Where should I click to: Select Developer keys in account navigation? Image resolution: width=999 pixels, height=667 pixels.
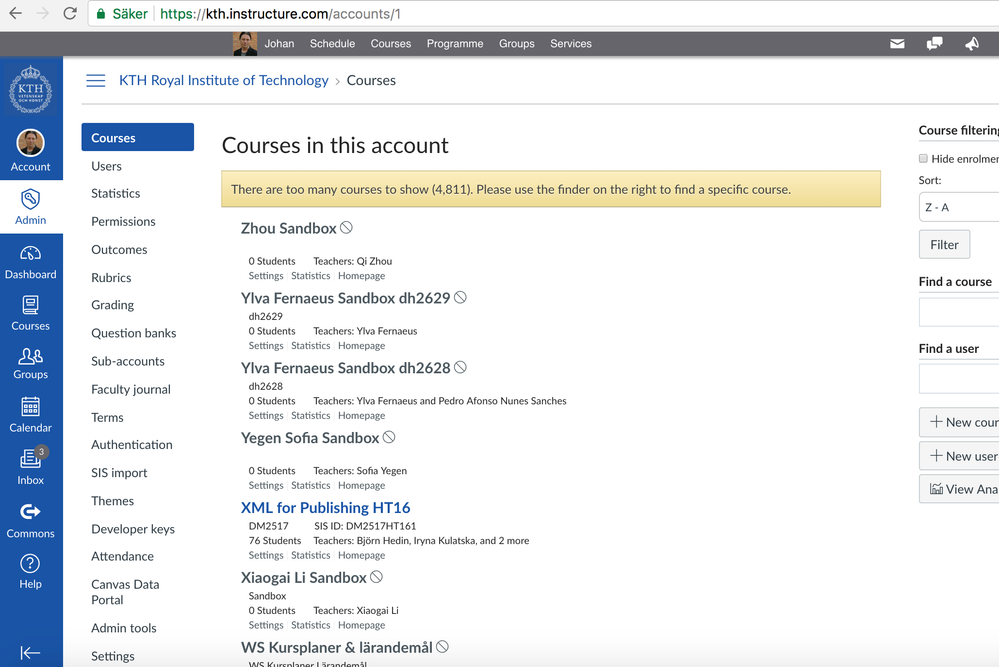(133, 529)
